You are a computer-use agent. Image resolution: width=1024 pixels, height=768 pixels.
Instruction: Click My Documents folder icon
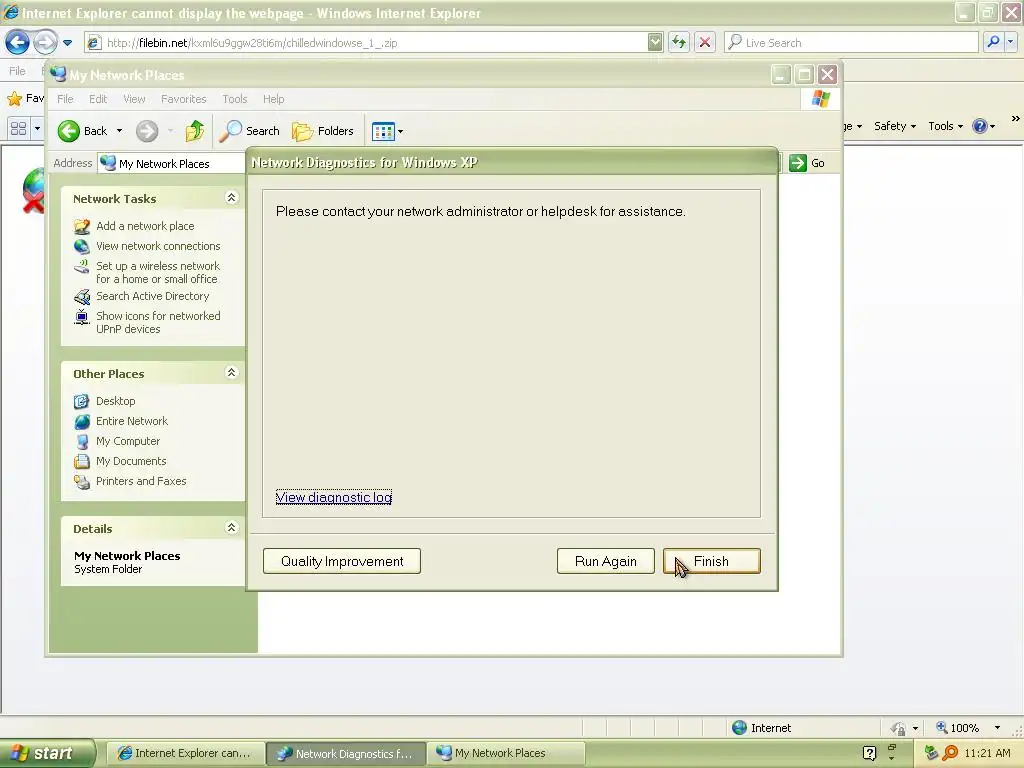pos(82,462)
